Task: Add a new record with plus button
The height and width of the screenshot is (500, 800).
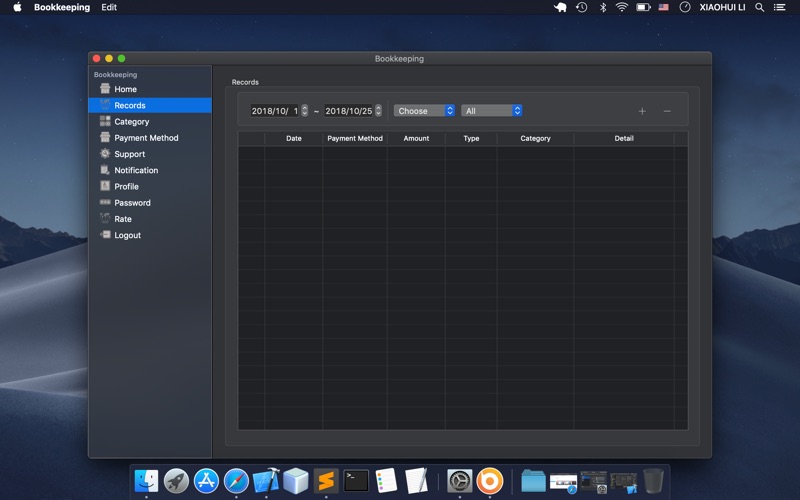Action: [x=642, y=111]
